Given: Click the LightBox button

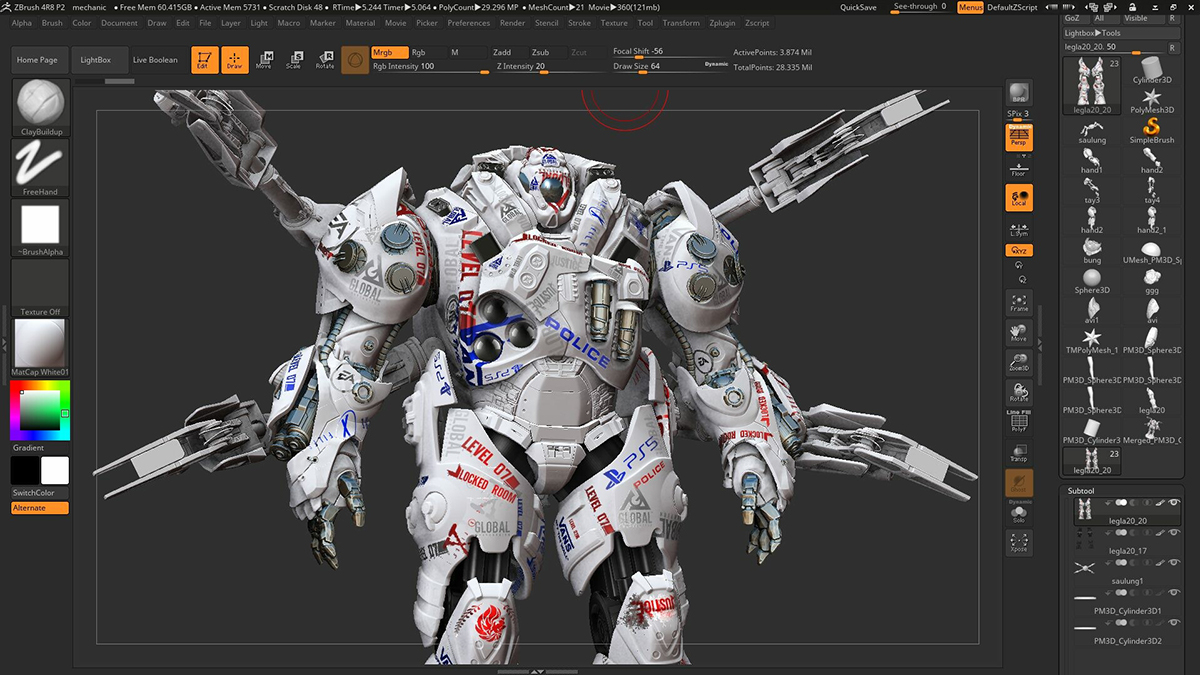Looking at the screenshot, I should (x=96, y=60).
